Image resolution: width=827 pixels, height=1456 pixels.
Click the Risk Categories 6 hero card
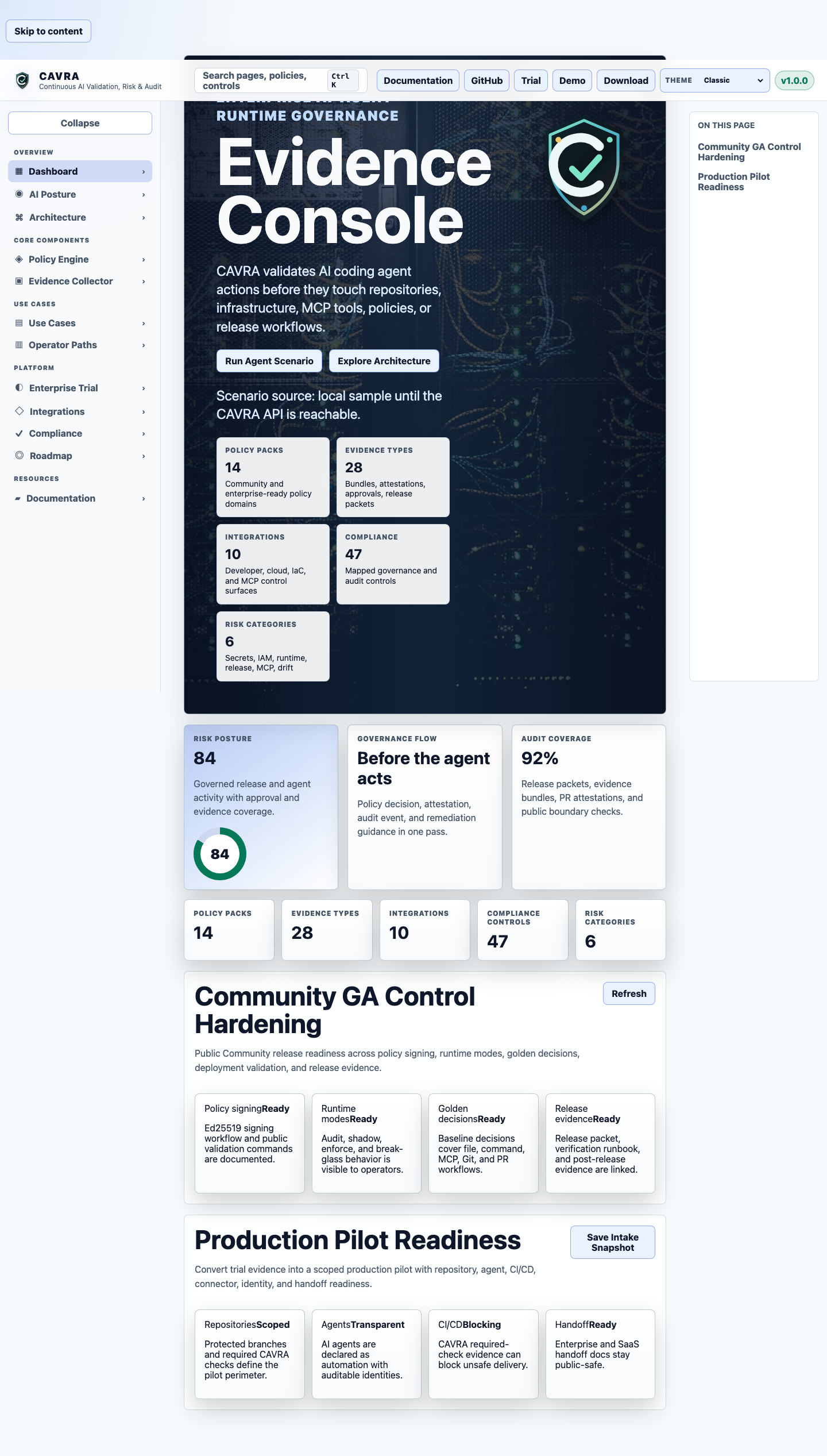273,646
